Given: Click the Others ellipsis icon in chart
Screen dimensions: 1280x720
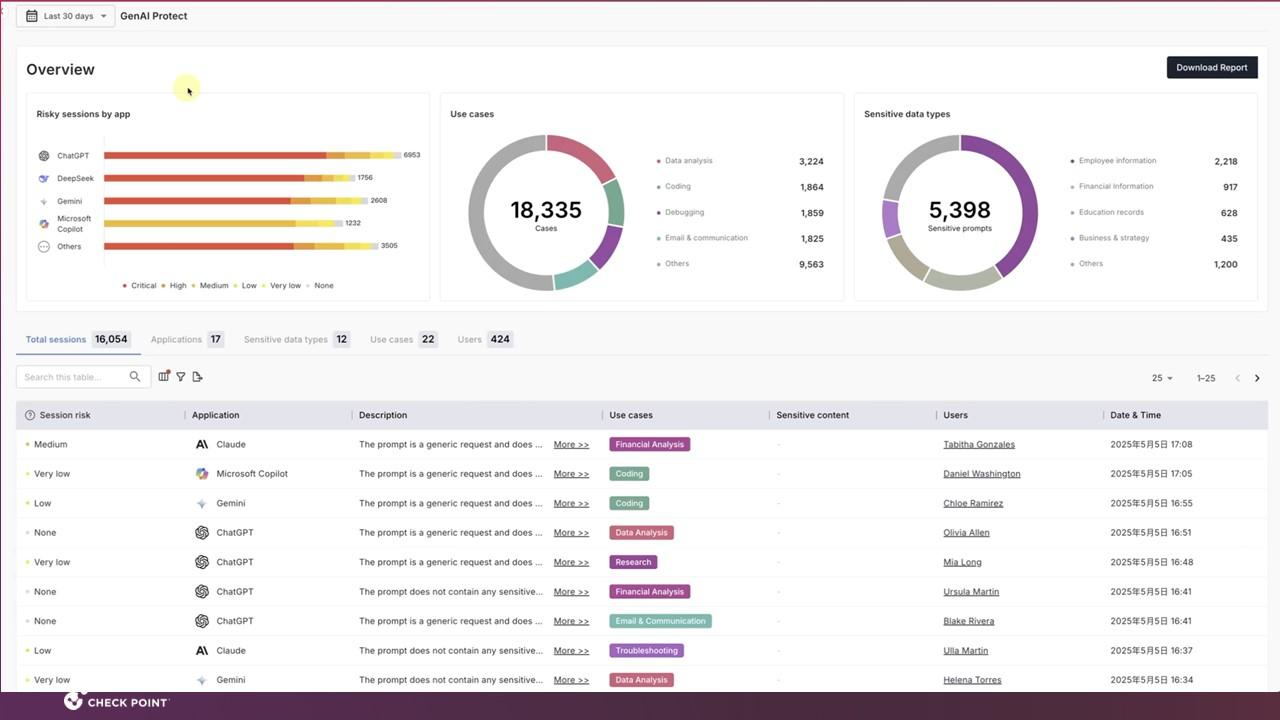Looking at the screenshot, I should (44, 246).
